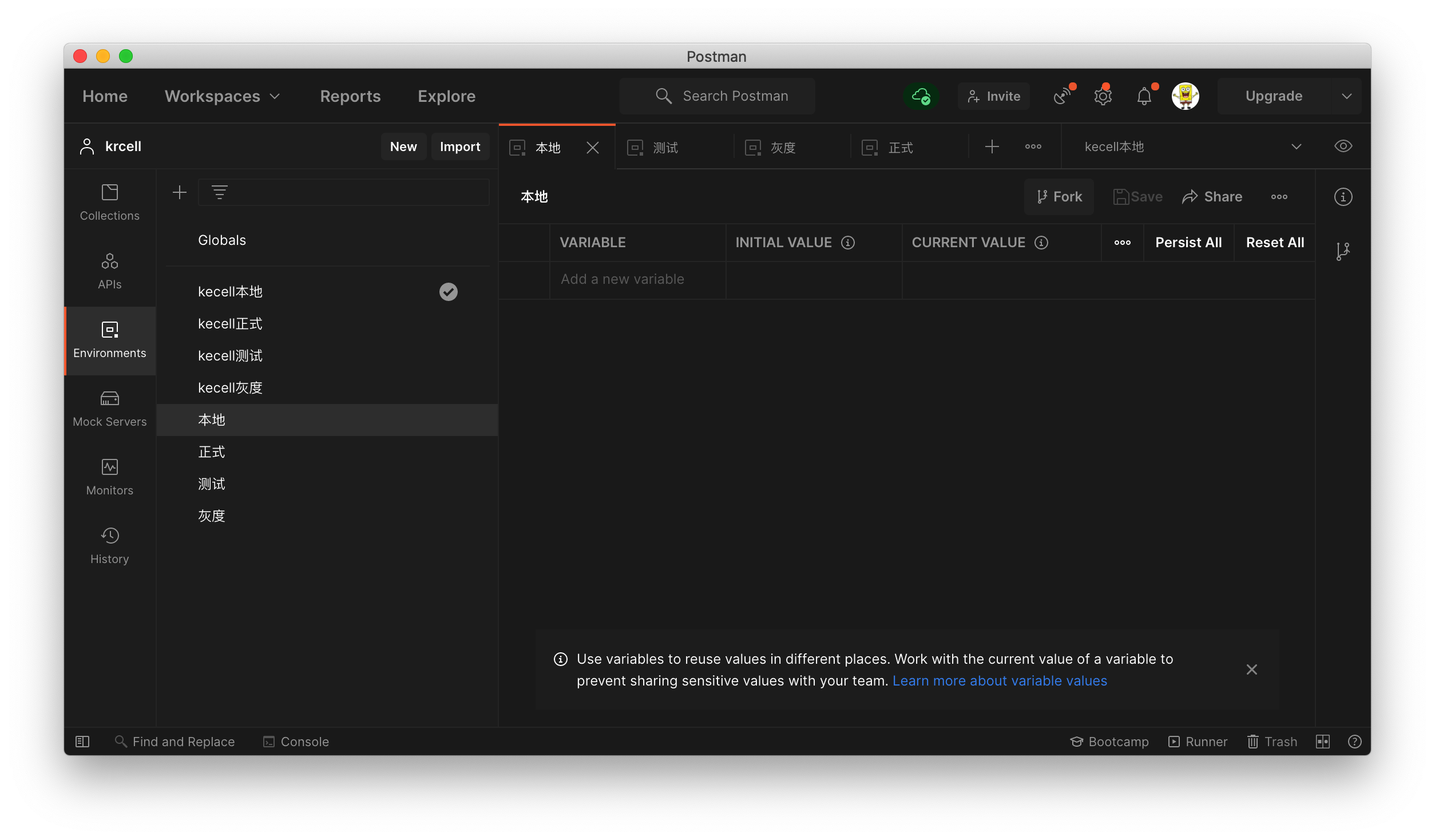Viewport: 1435px width, 840px height.
Task: Open Learn more about variable values link
Action: coord(1000,681)
